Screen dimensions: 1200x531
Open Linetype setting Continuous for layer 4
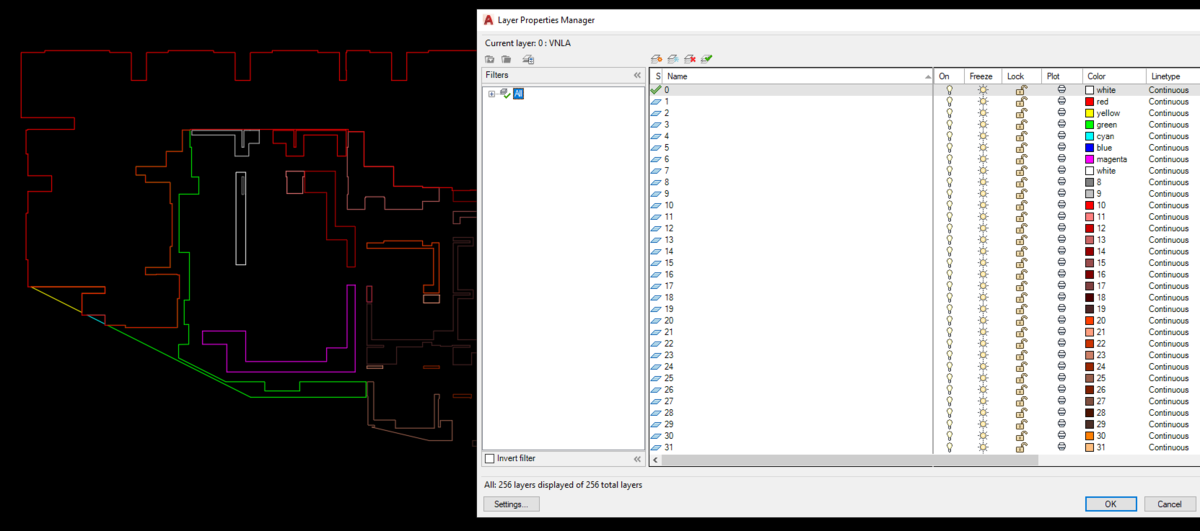click(x=1168, y=136)
